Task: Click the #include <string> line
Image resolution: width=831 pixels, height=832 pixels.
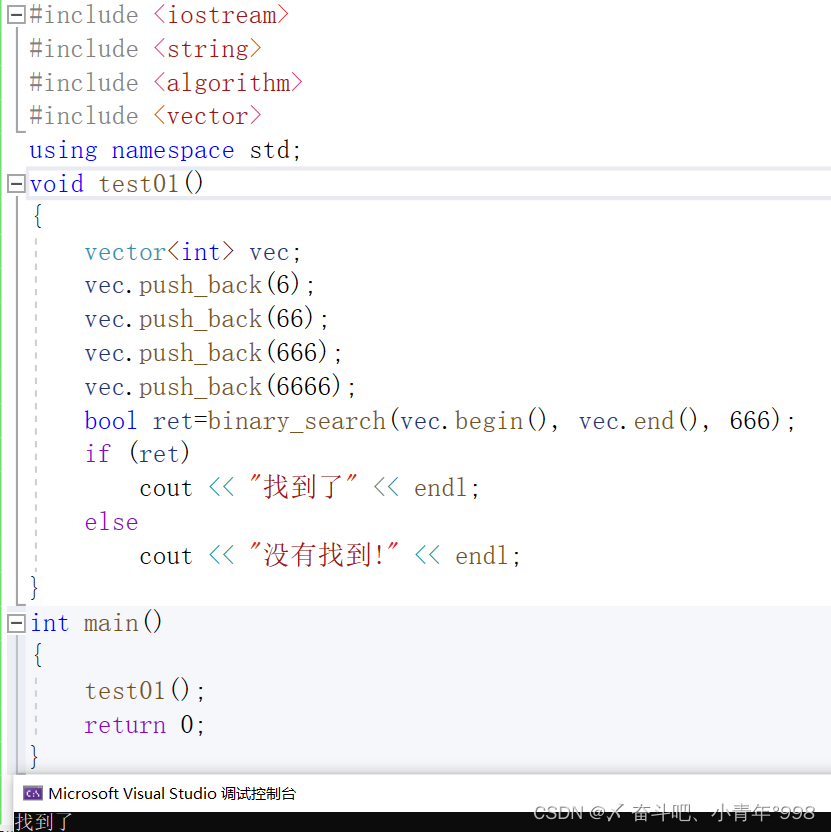Action: point(145,49)
